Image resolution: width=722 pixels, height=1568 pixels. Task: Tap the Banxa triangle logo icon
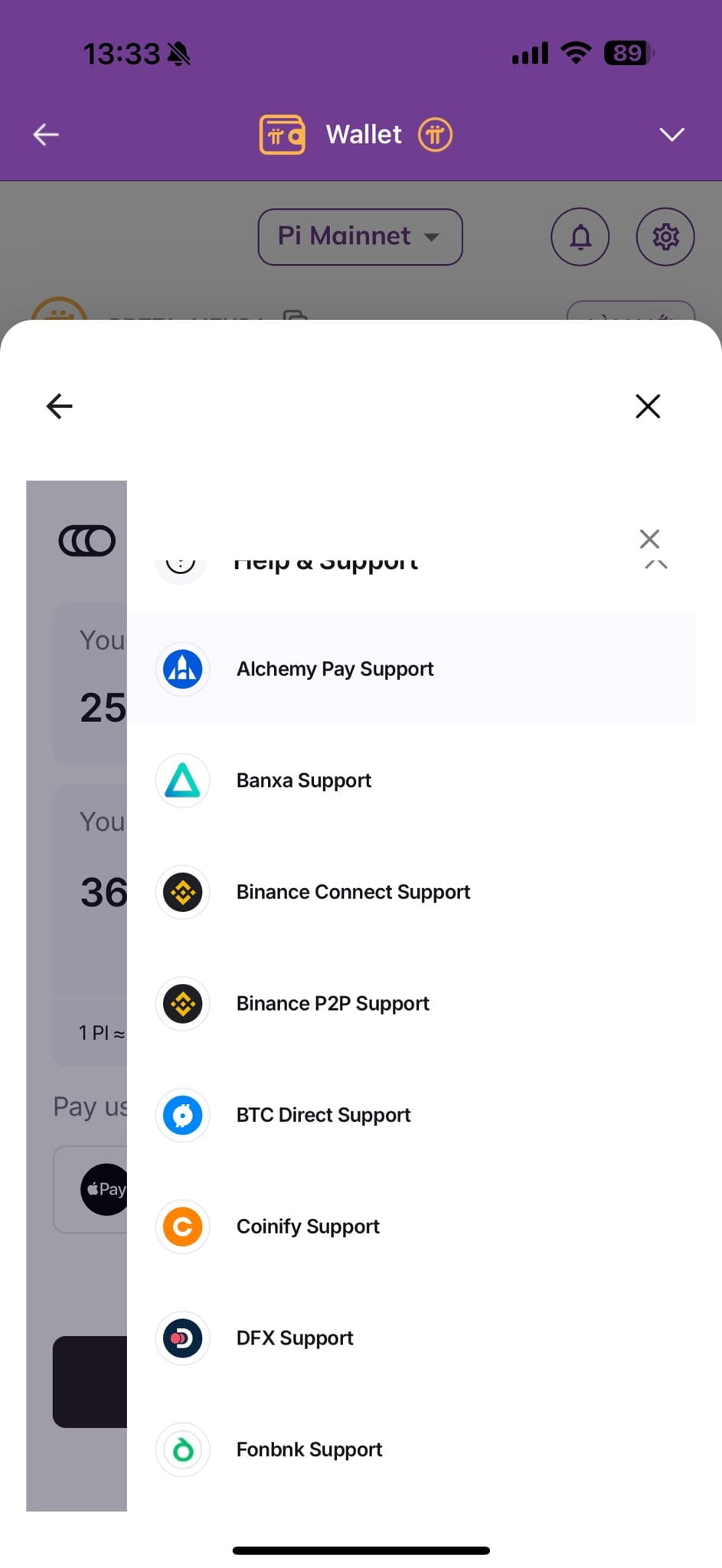(x=182, y=781)
